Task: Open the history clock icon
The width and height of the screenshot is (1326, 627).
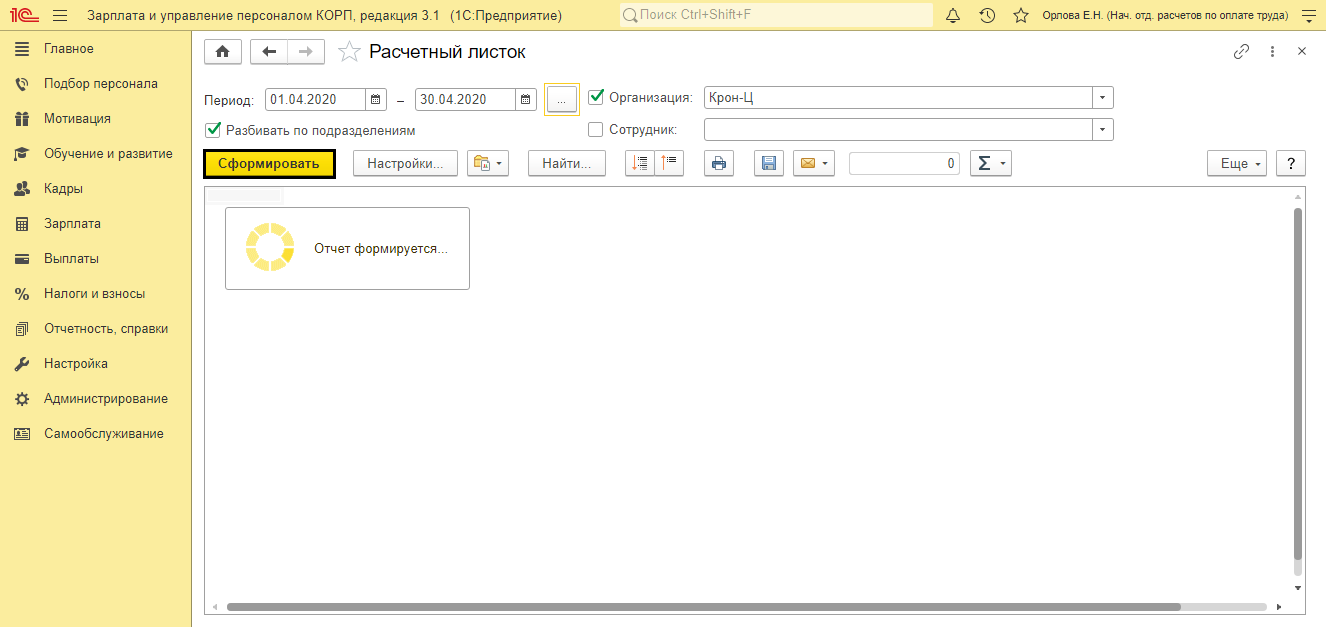Action: pyautogui.click(x=987, y=16)
